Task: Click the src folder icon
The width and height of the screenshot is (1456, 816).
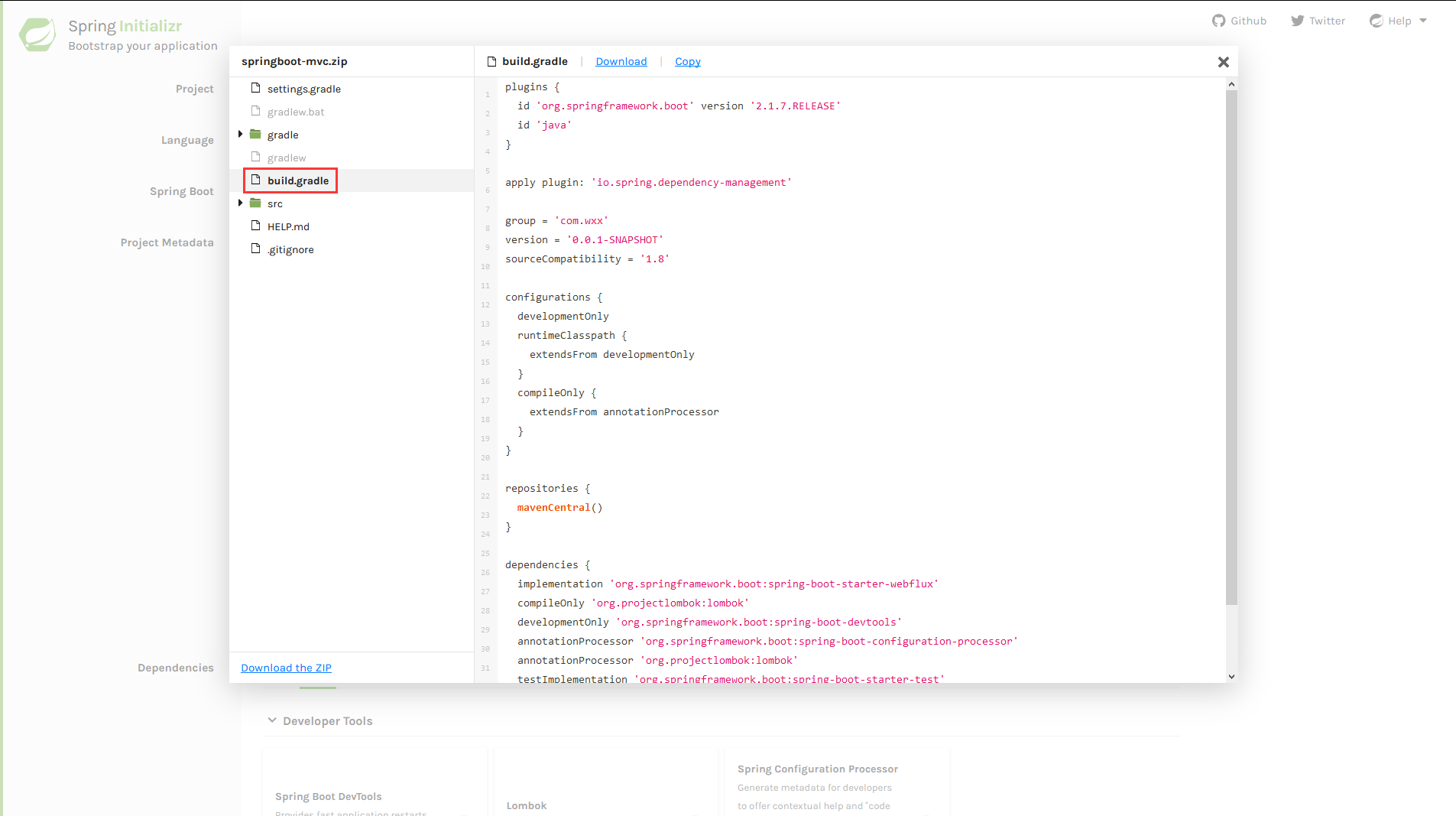Action: coord(255,203)
